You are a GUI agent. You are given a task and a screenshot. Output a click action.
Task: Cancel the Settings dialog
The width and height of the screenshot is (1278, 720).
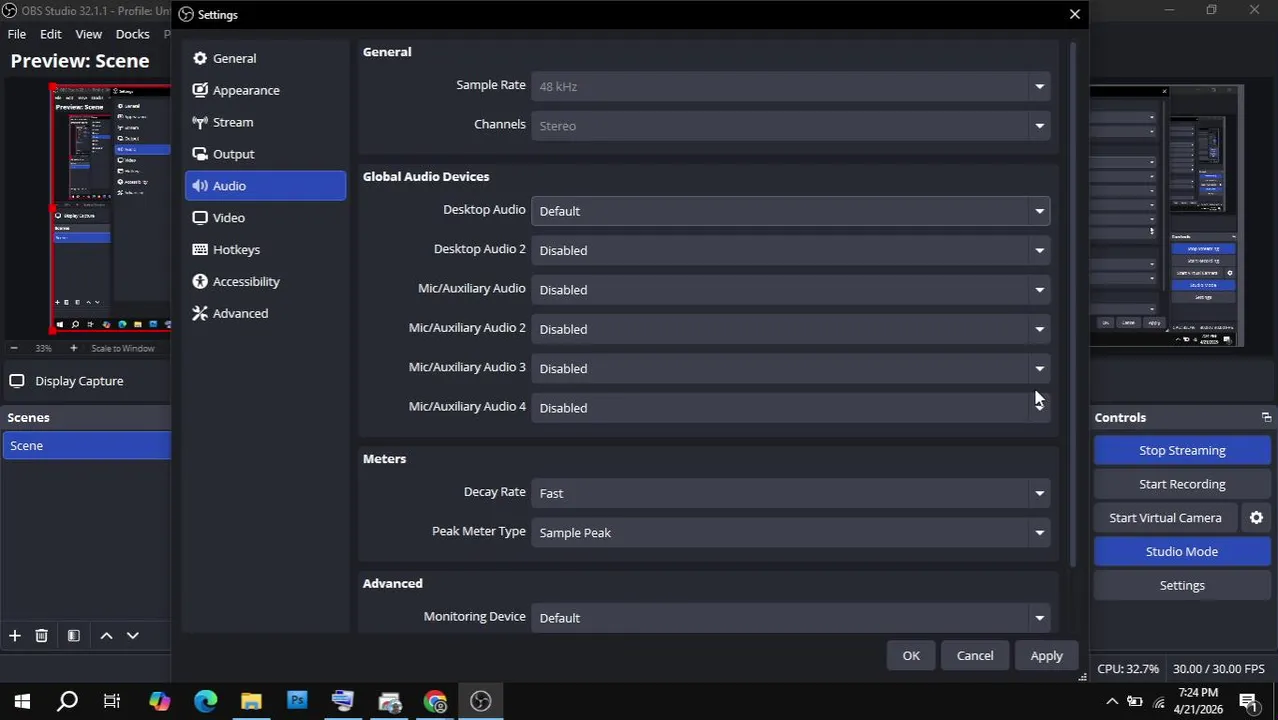point(975,656)
